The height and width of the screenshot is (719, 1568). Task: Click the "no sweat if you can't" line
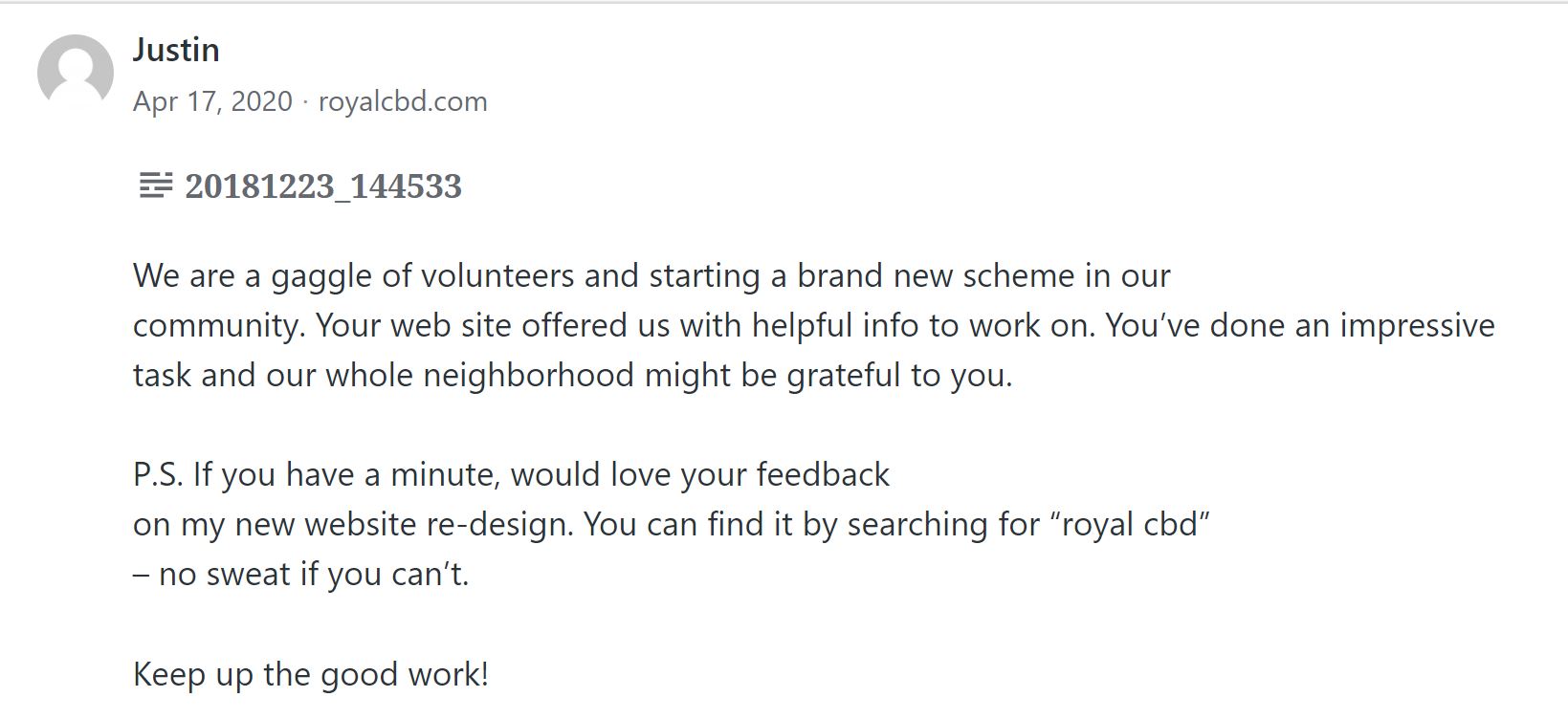301,574
